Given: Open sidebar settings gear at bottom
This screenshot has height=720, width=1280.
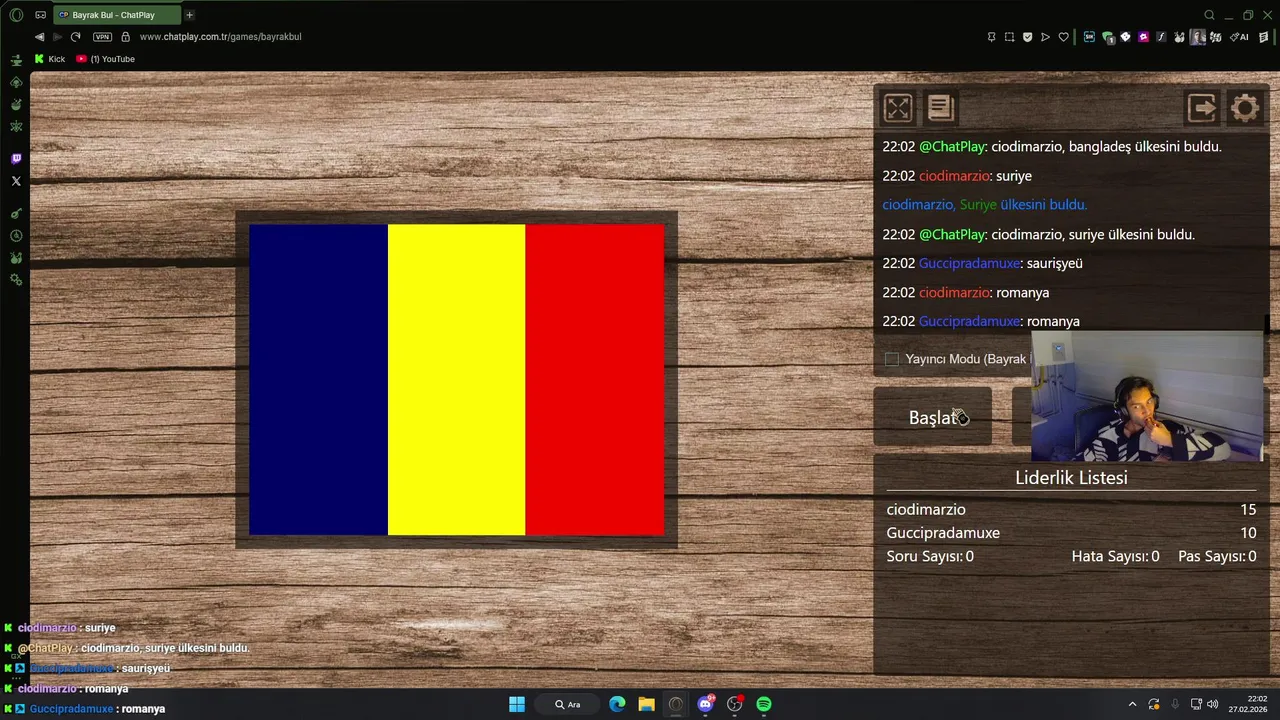Looking at the screenshot, I should (x=16, y=280).
